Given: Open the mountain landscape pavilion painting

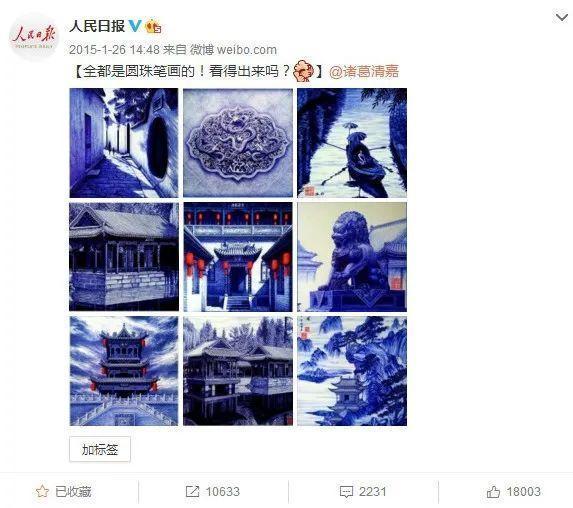Looking at the screenshot, I should 352,371.
